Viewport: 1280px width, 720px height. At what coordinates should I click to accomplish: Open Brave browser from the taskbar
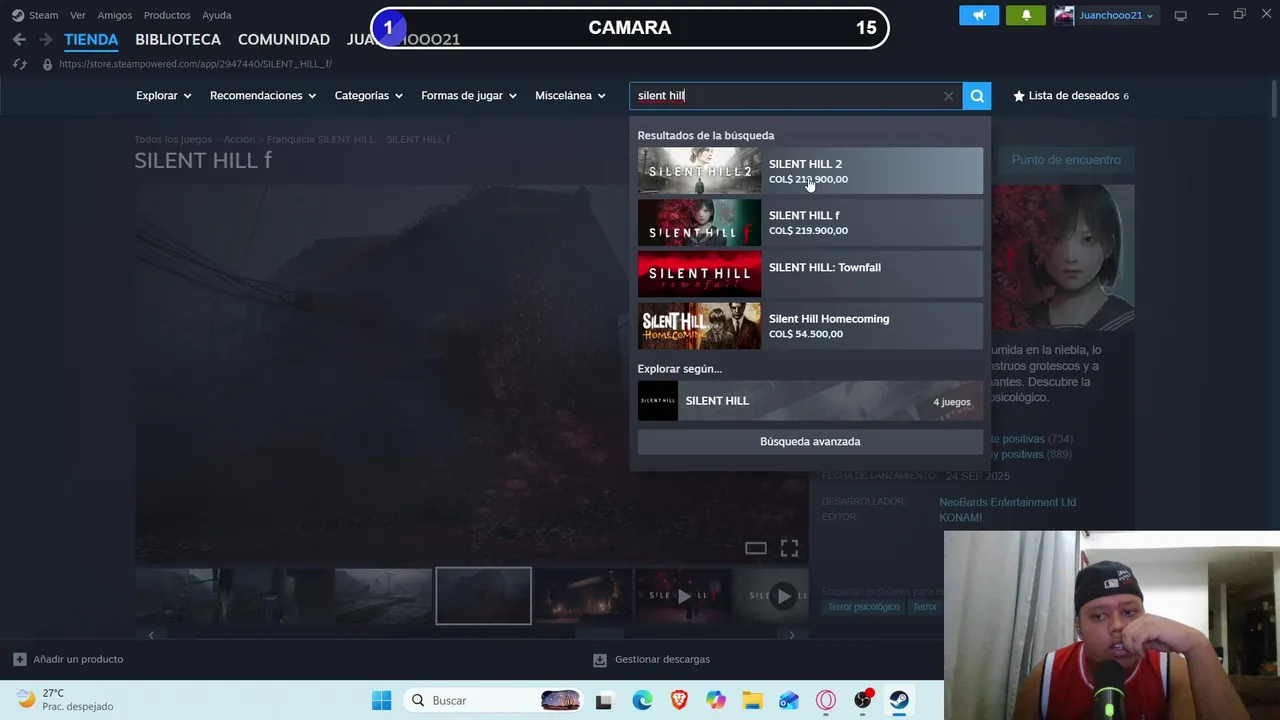point(679,700)
